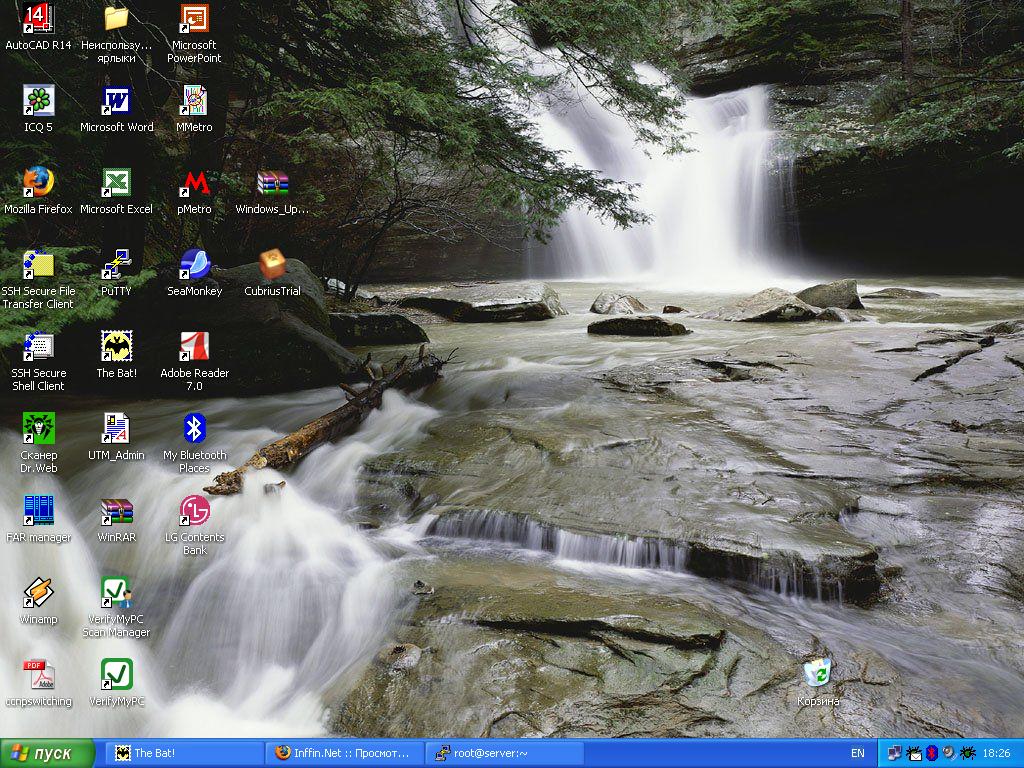Open the Неиспользу... ярлыки desktop folder

point(116,33)
